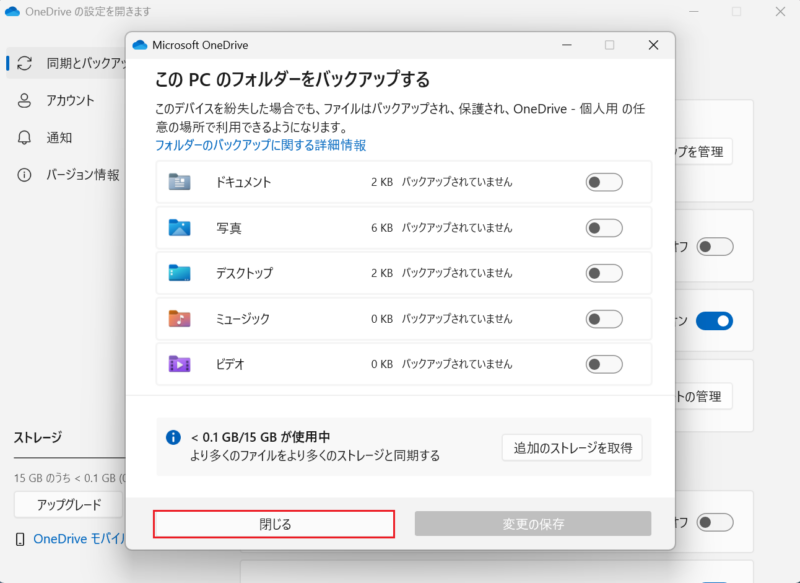Open 同期とバックアップ section in settings sidebar

point(66,63)
